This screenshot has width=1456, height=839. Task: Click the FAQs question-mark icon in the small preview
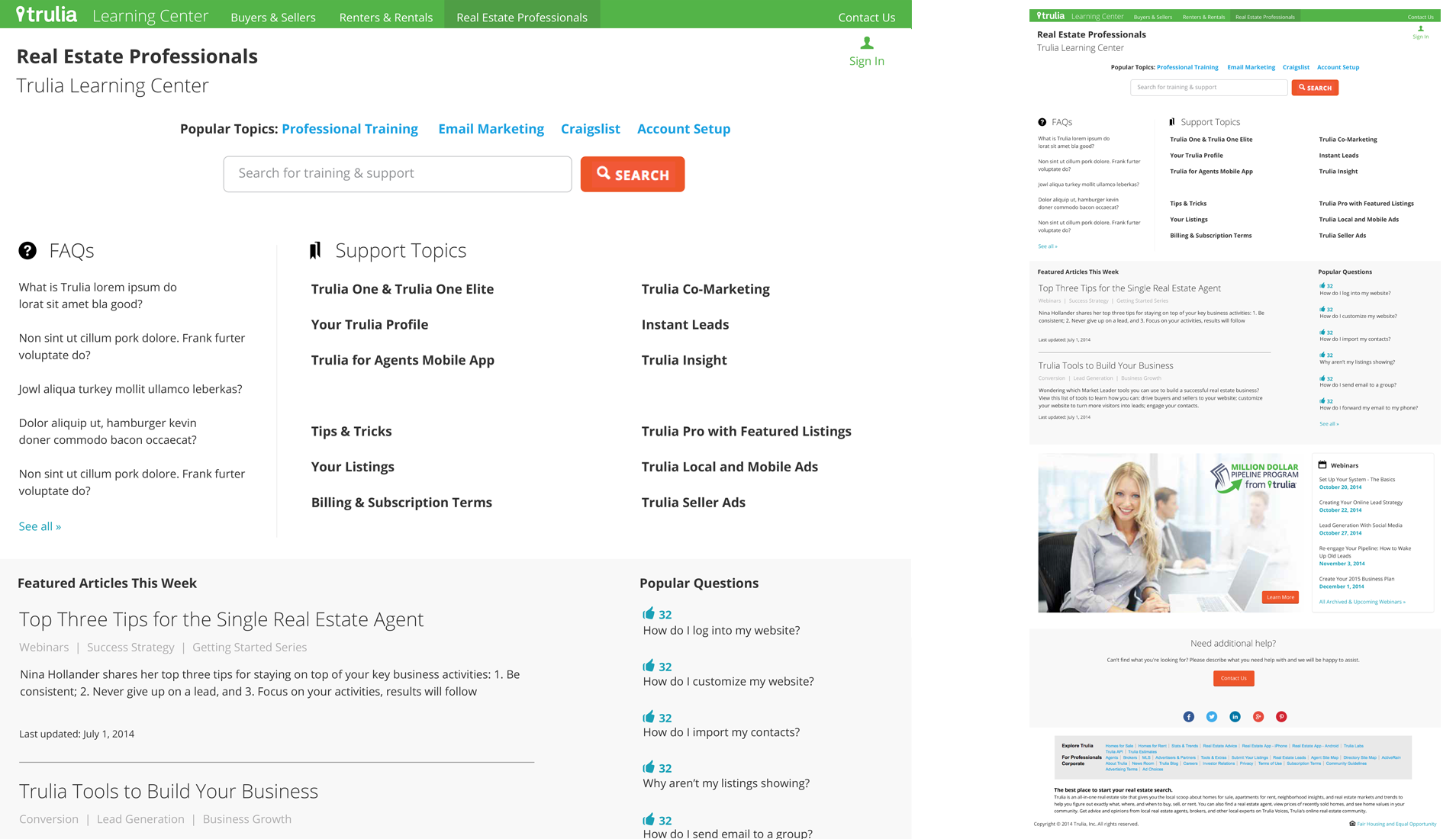[1042, 122]
